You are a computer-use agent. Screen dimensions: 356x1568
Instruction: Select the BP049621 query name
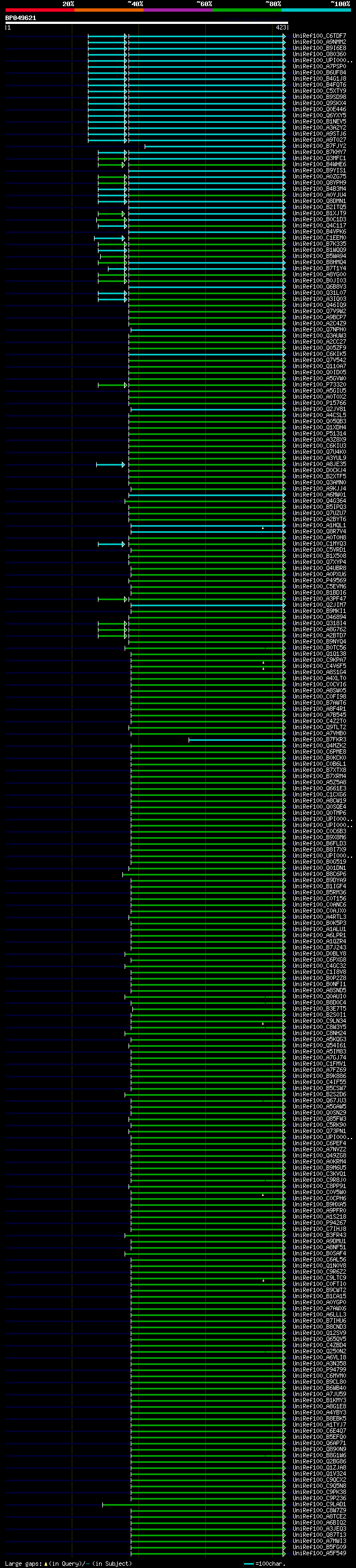pyautogui.click(x=21, y=18)
